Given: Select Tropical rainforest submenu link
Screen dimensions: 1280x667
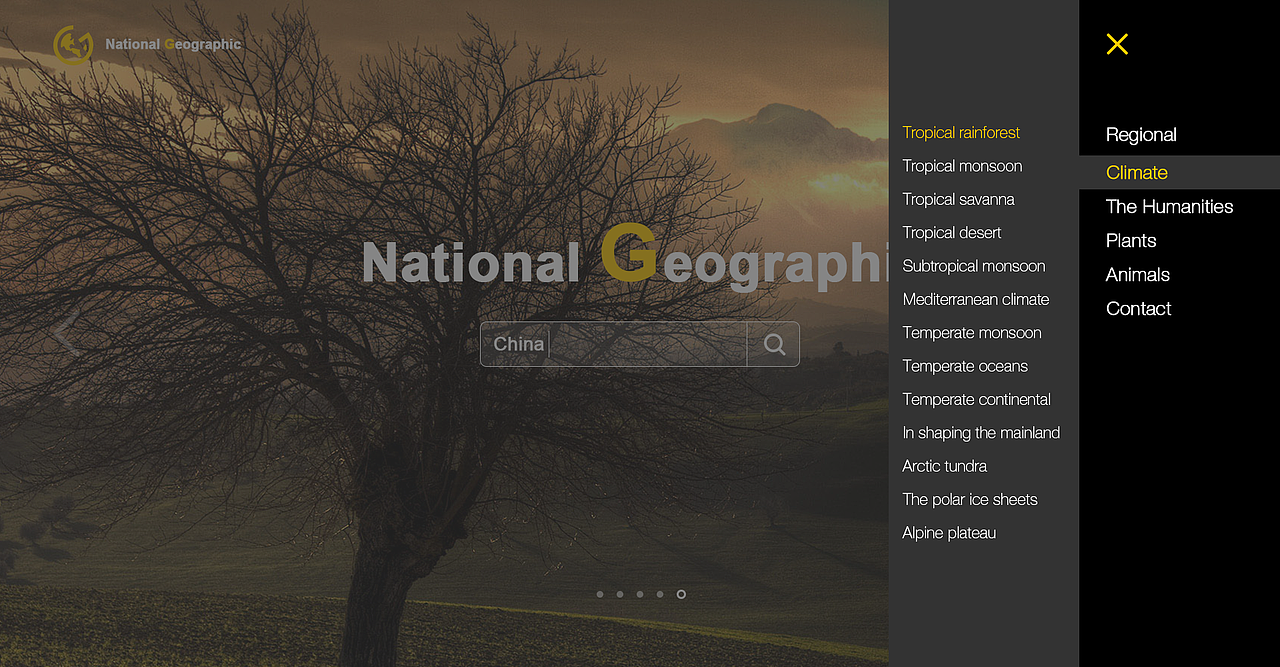Looking at the screenshot, I should 961,133.
